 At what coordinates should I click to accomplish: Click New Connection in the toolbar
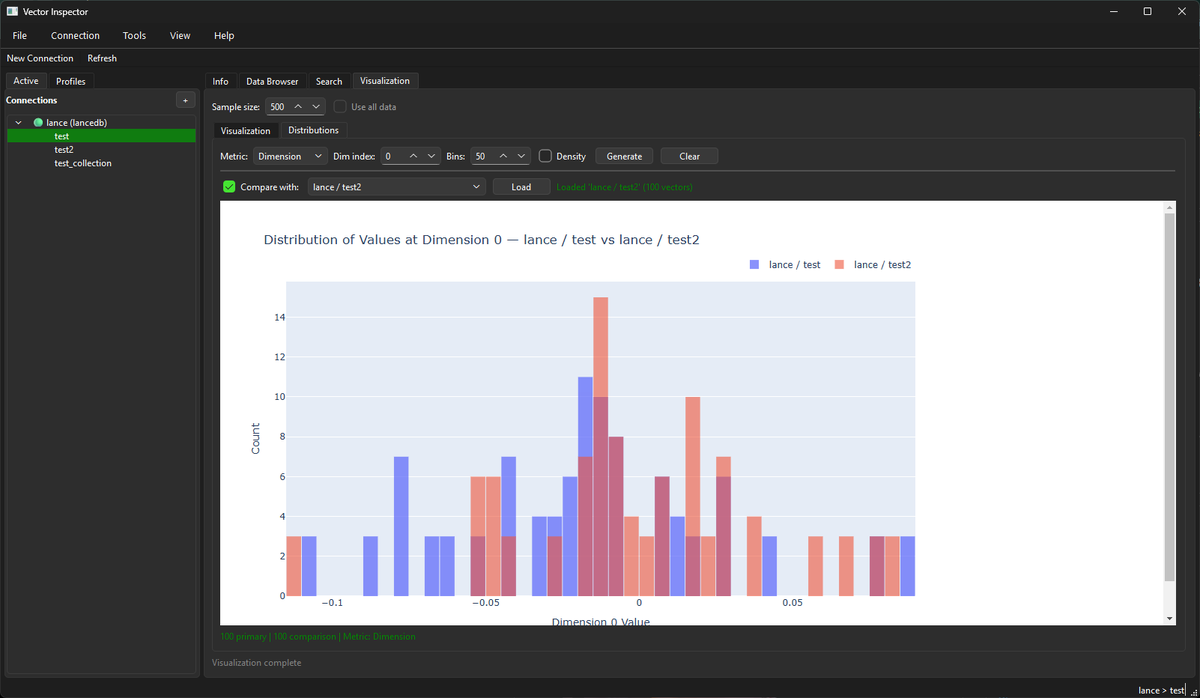pos(40,58)
